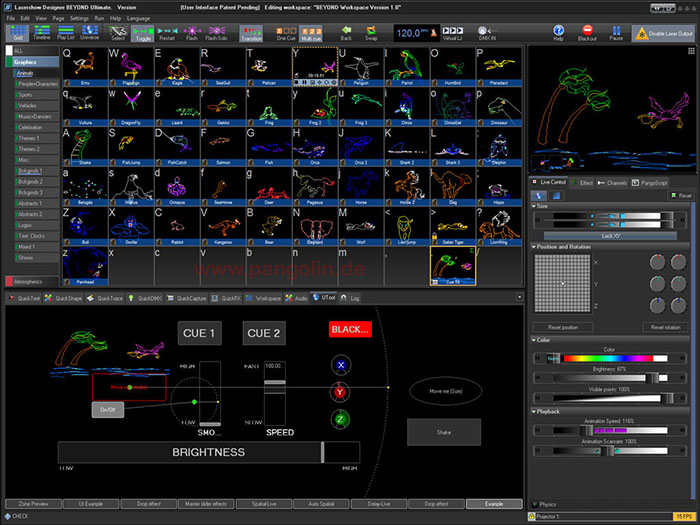Viewport: 700px width, 525px height.
Task: Activate the Flash-Solo cue mode
Action: pos(217,33)
